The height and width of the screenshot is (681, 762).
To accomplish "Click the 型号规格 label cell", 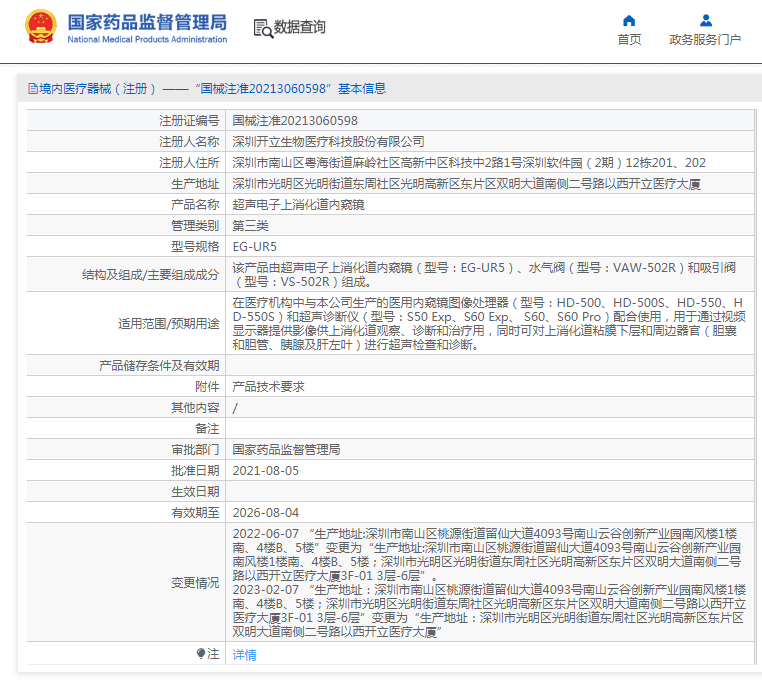I will [195, 246].
